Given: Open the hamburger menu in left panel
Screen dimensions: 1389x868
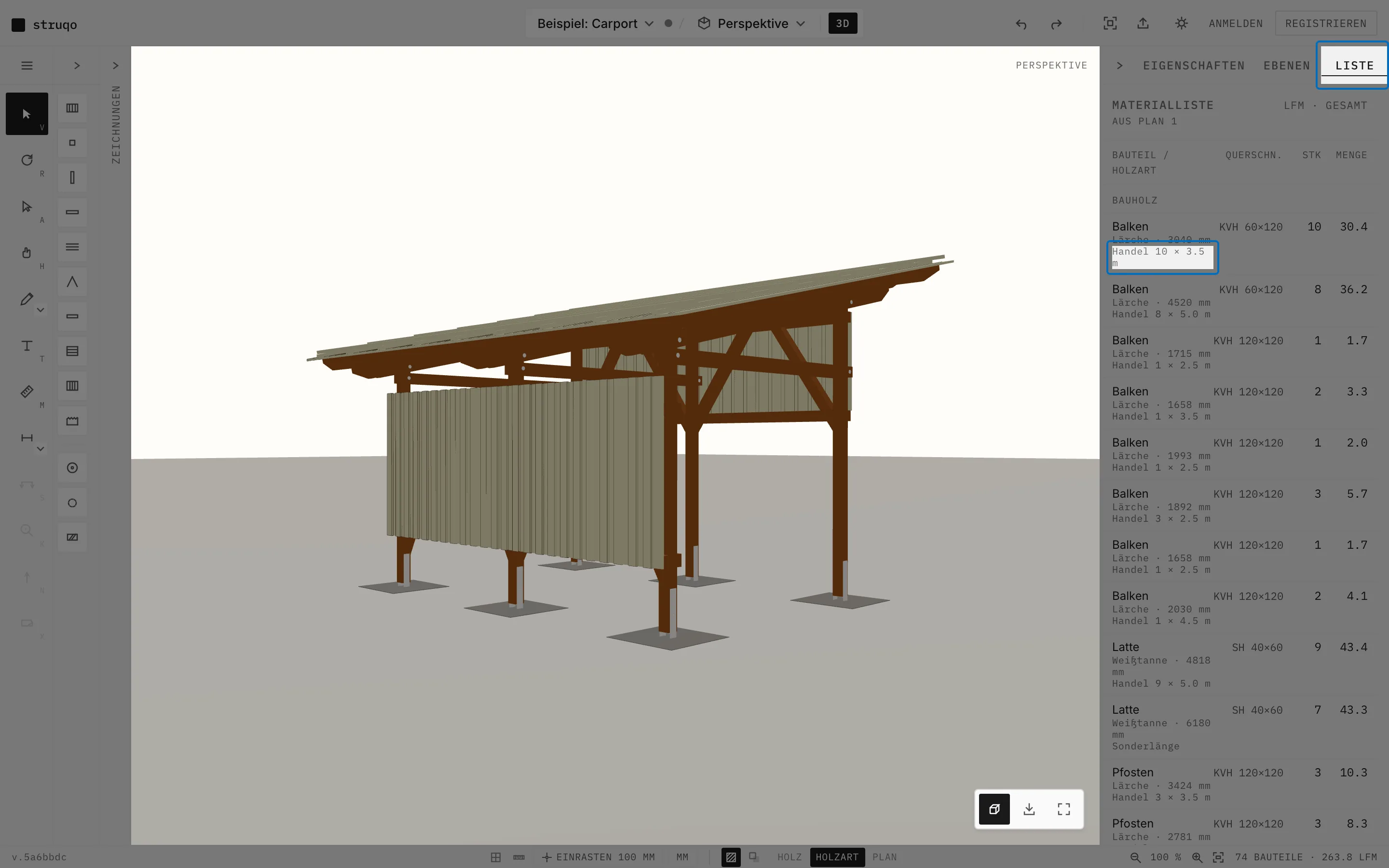Looking at the screenshot, I should pos(27,66).
